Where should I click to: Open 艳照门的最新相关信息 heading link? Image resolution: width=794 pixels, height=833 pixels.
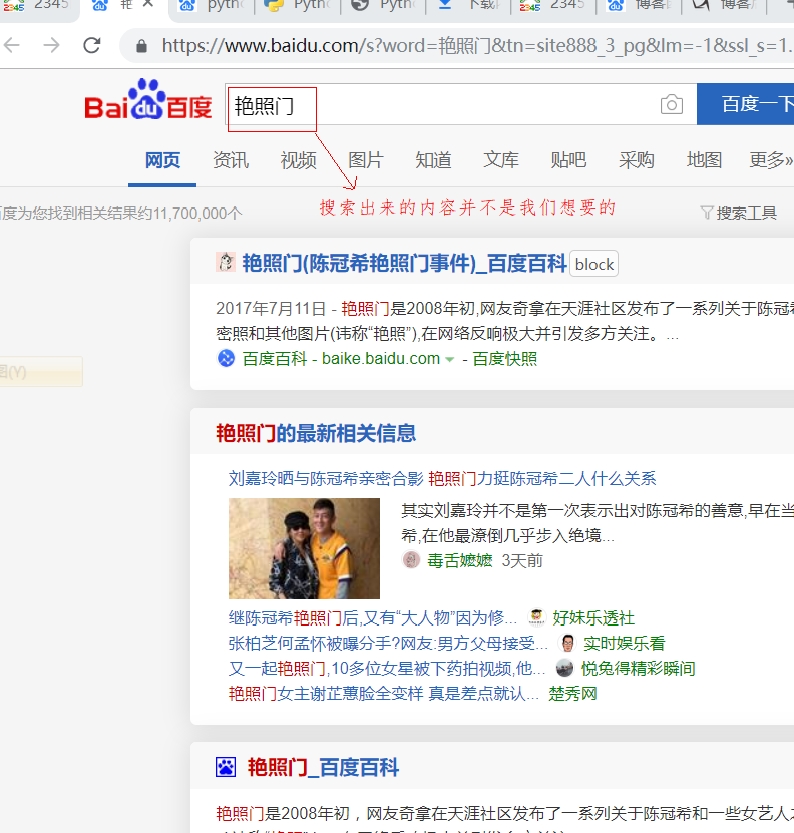point(316,433)
